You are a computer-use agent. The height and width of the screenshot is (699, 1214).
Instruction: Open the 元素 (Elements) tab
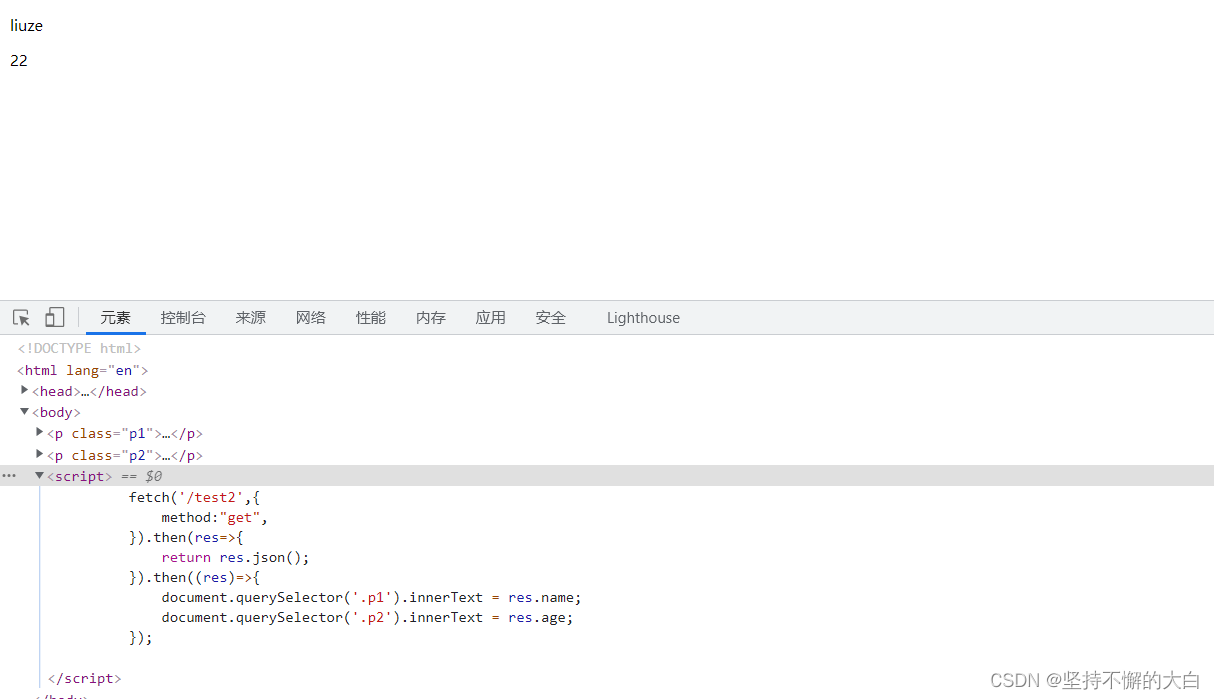[x=116, y=317]
